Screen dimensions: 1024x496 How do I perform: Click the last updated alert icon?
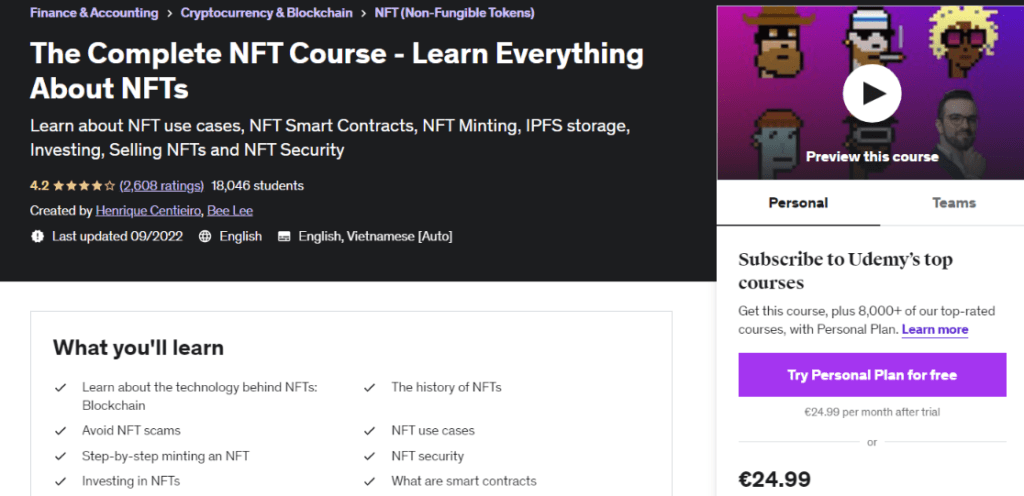(37, 236)
